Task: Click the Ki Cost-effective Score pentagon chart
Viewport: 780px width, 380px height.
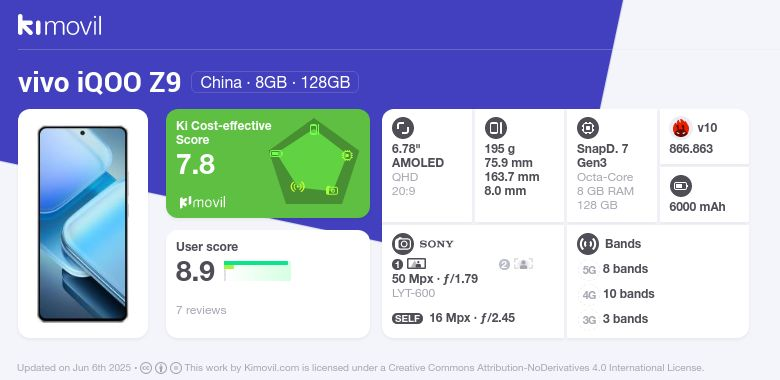Action: click(x=314, y=162)
